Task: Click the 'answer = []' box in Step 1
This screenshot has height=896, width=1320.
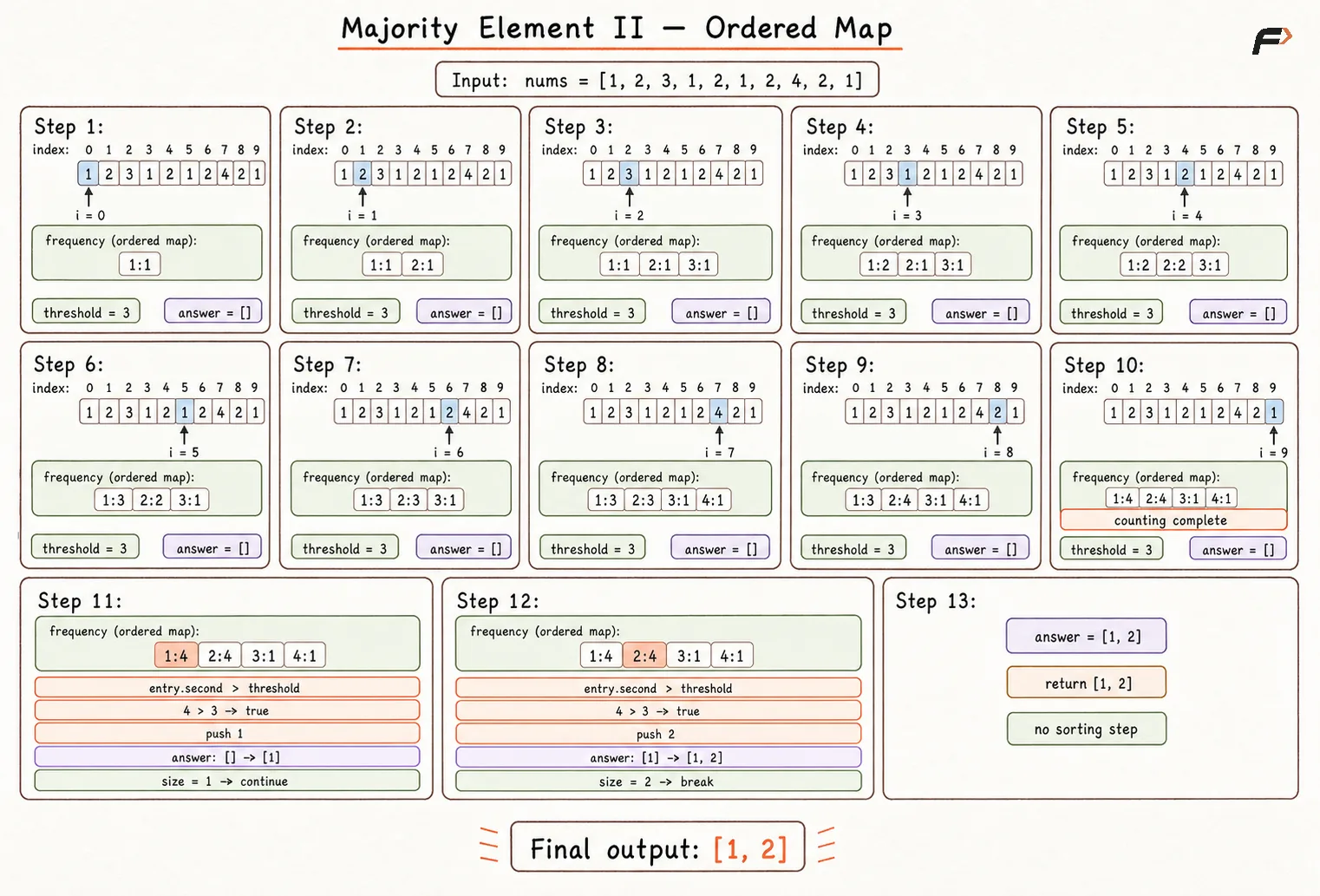Action: [213, 312]
